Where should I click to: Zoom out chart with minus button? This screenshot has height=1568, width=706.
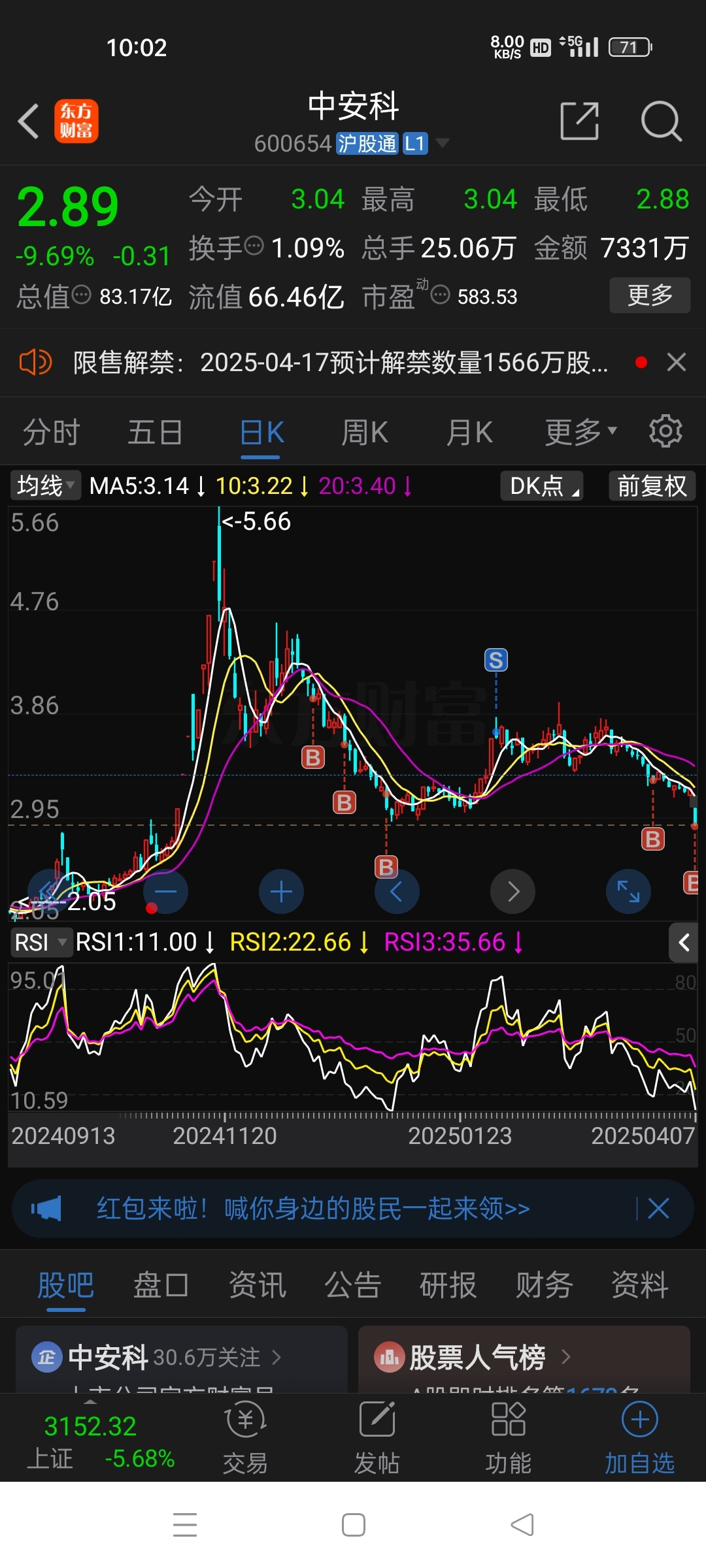pos(166,891)
